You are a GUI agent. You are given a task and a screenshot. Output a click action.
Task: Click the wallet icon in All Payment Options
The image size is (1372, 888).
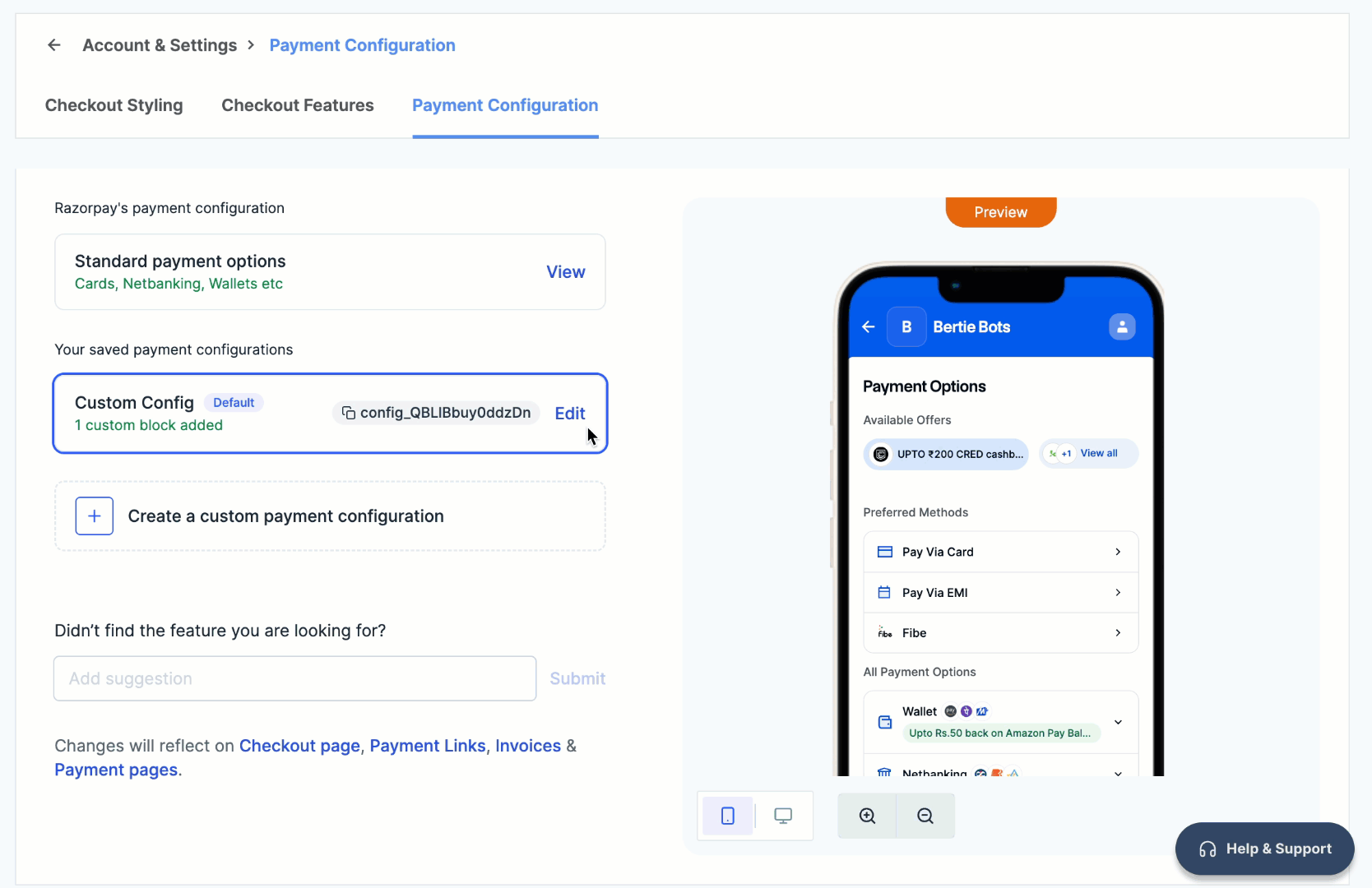pos(885,722)
